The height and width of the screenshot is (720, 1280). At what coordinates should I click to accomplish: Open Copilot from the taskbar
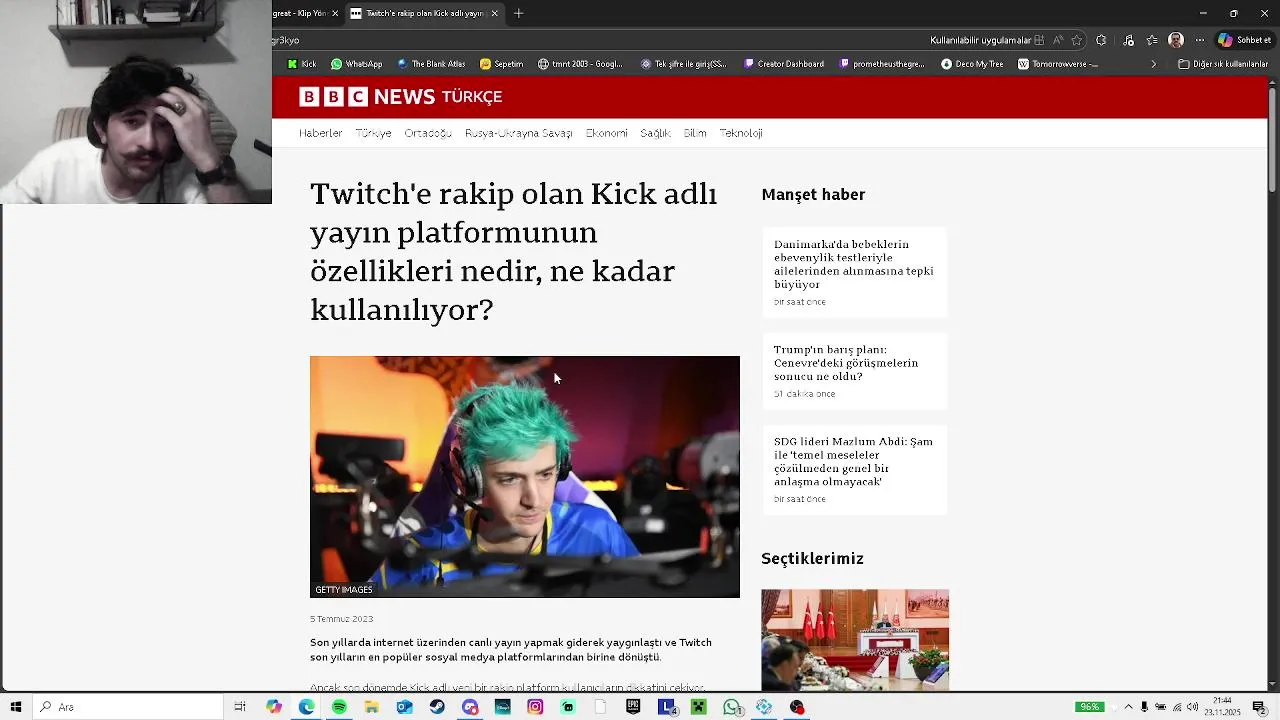point(274,707)
